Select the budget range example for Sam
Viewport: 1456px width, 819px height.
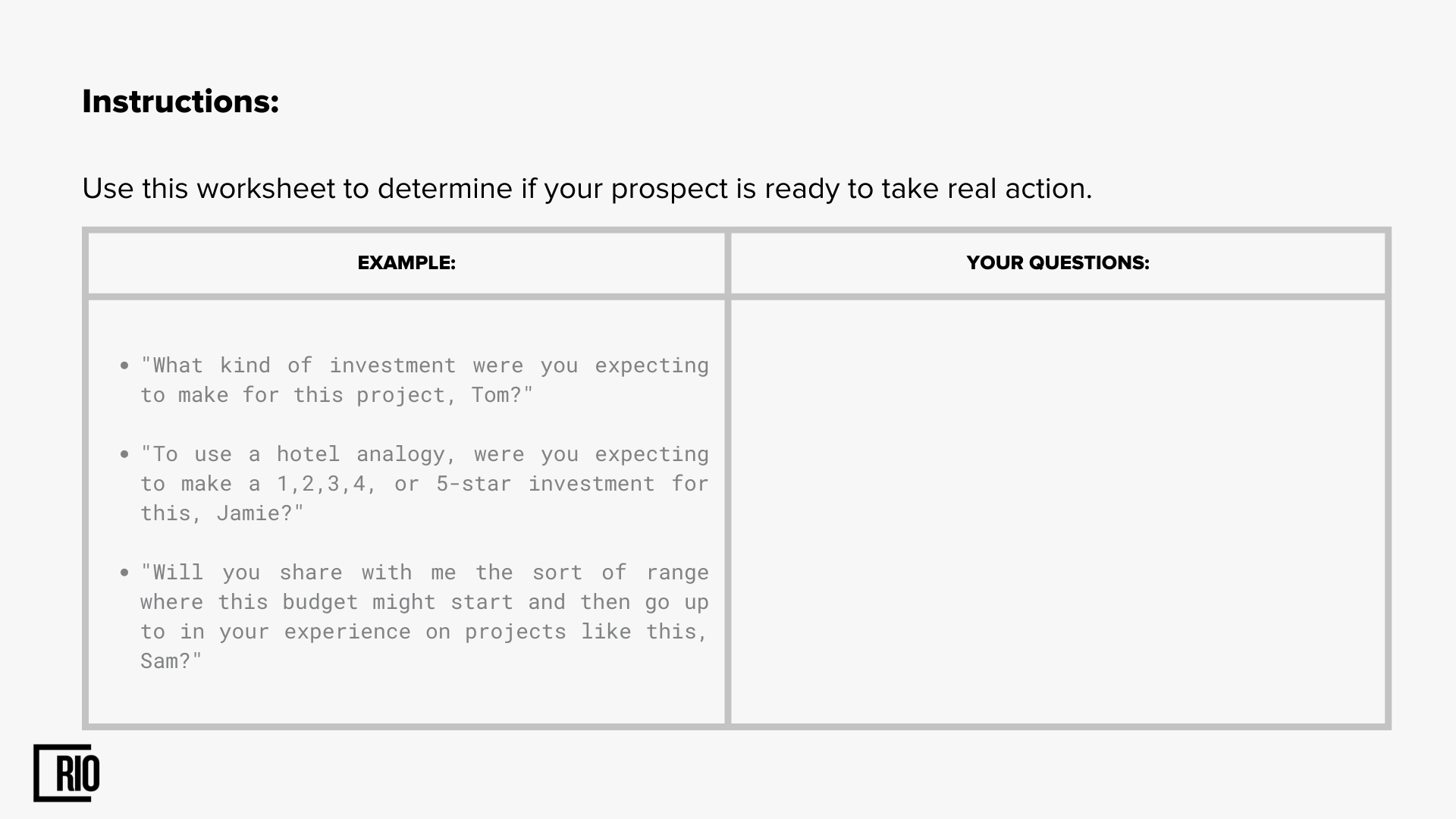point(425,617)
